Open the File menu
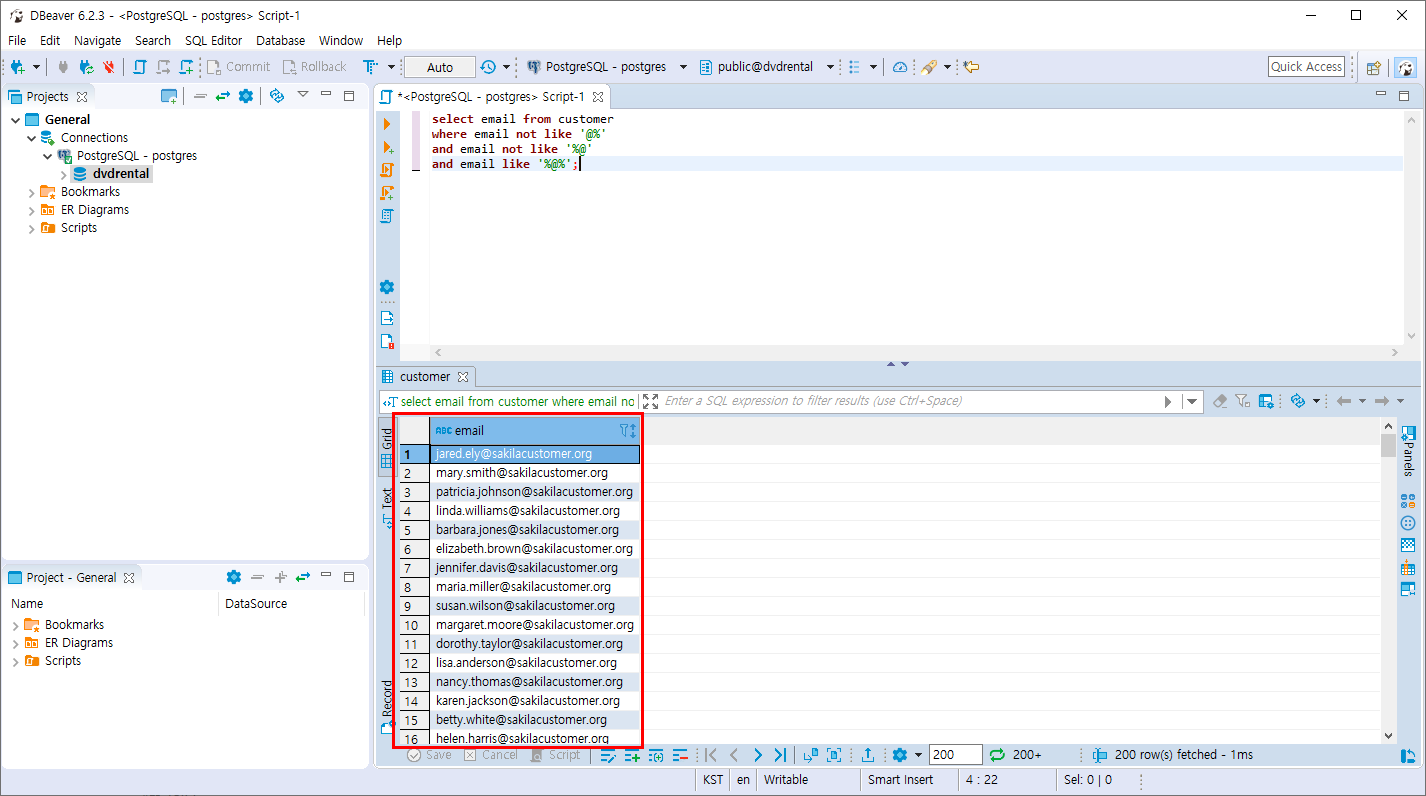The width and height of the screenshot is (1426, 796). (x=17, y=40)
